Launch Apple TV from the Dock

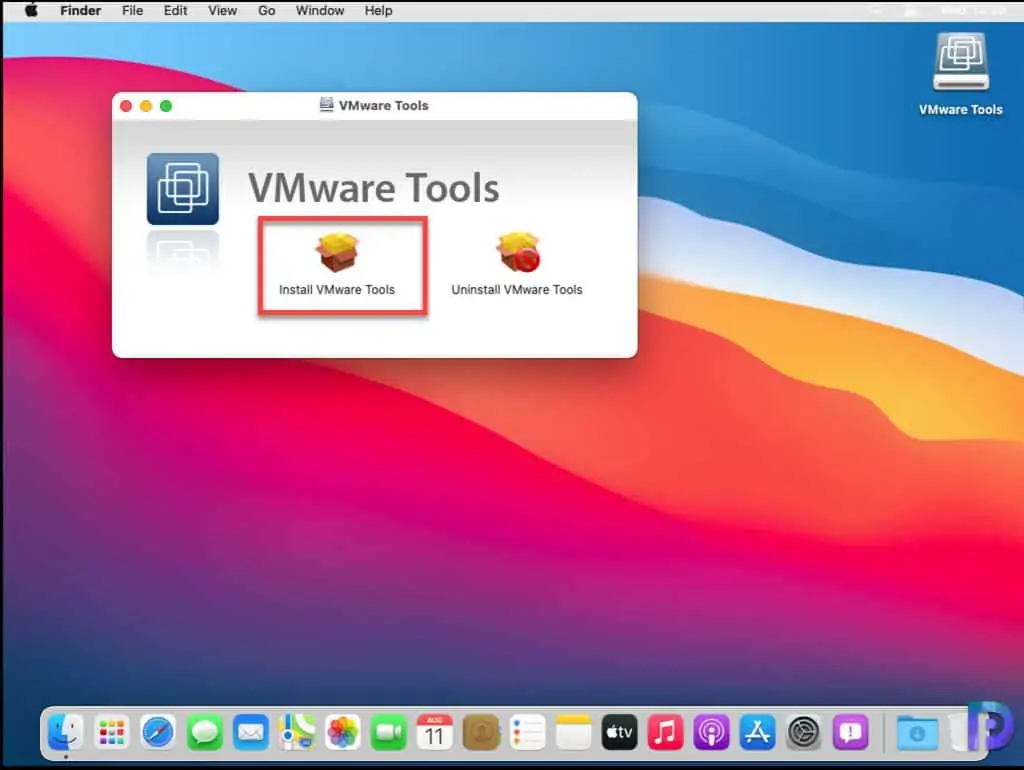click(619, 732)
